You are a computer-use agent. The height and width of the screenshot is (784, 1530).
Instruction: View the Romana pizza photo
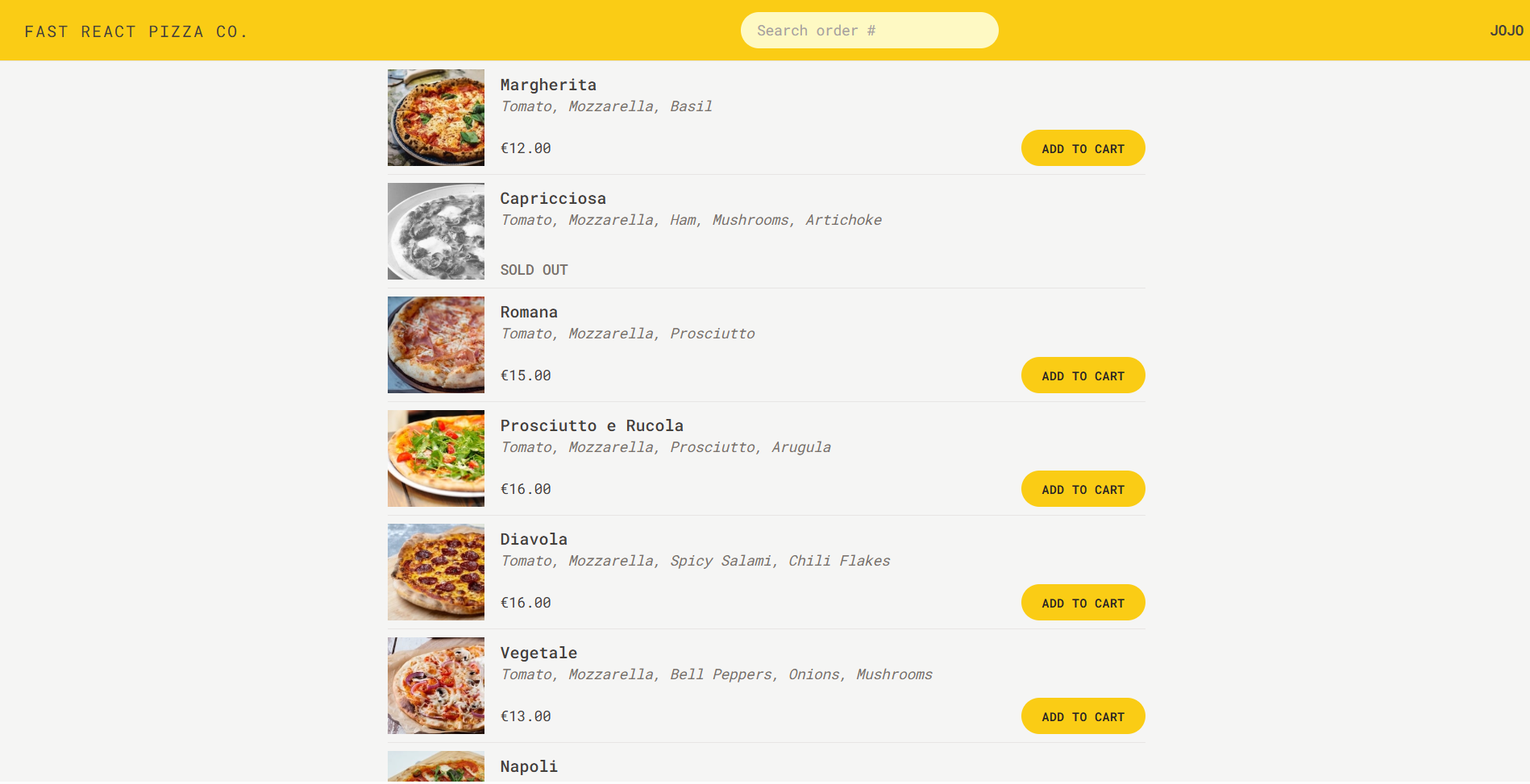click(x=435, y=345)
